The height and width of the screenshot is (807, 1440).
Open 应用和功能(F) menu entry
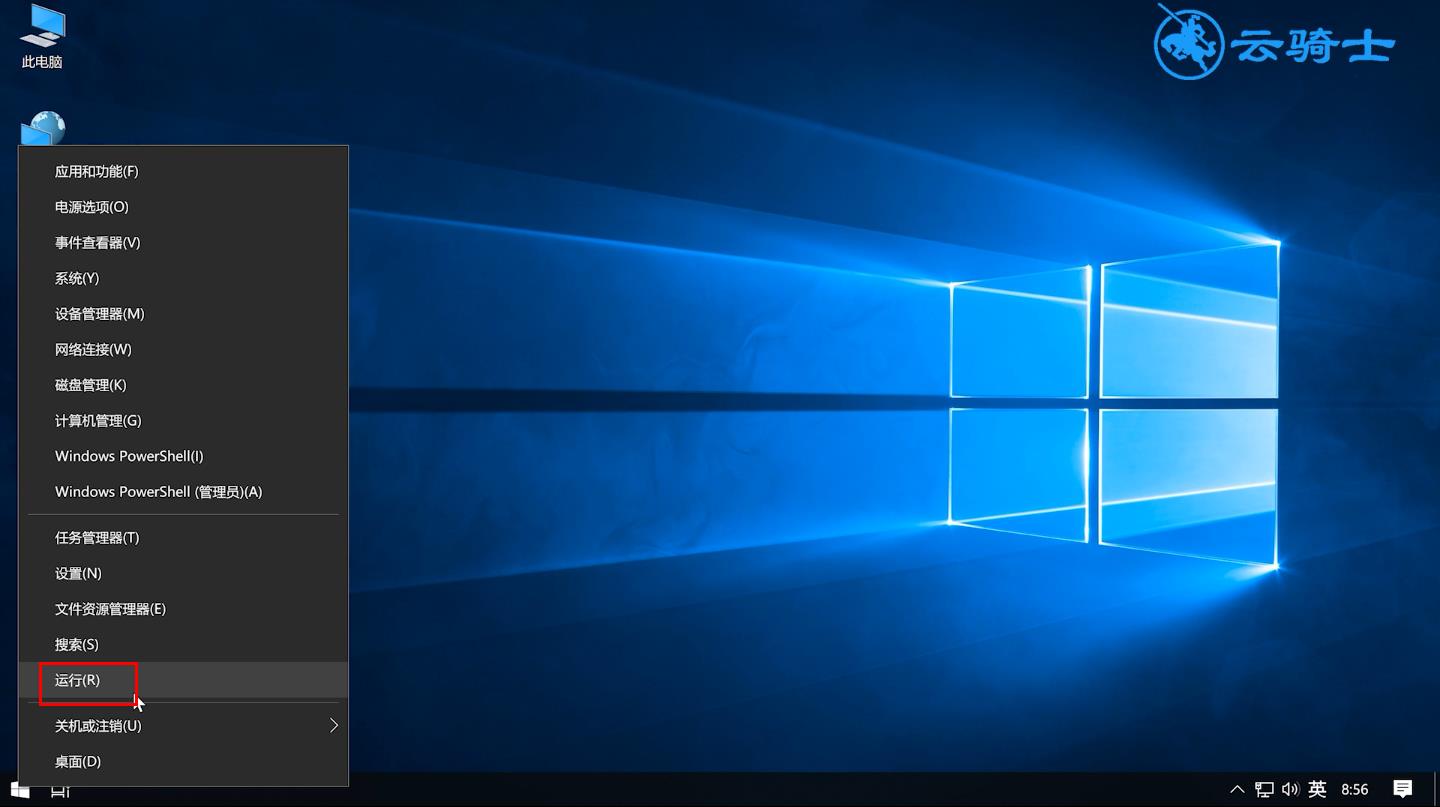[97, 171]
